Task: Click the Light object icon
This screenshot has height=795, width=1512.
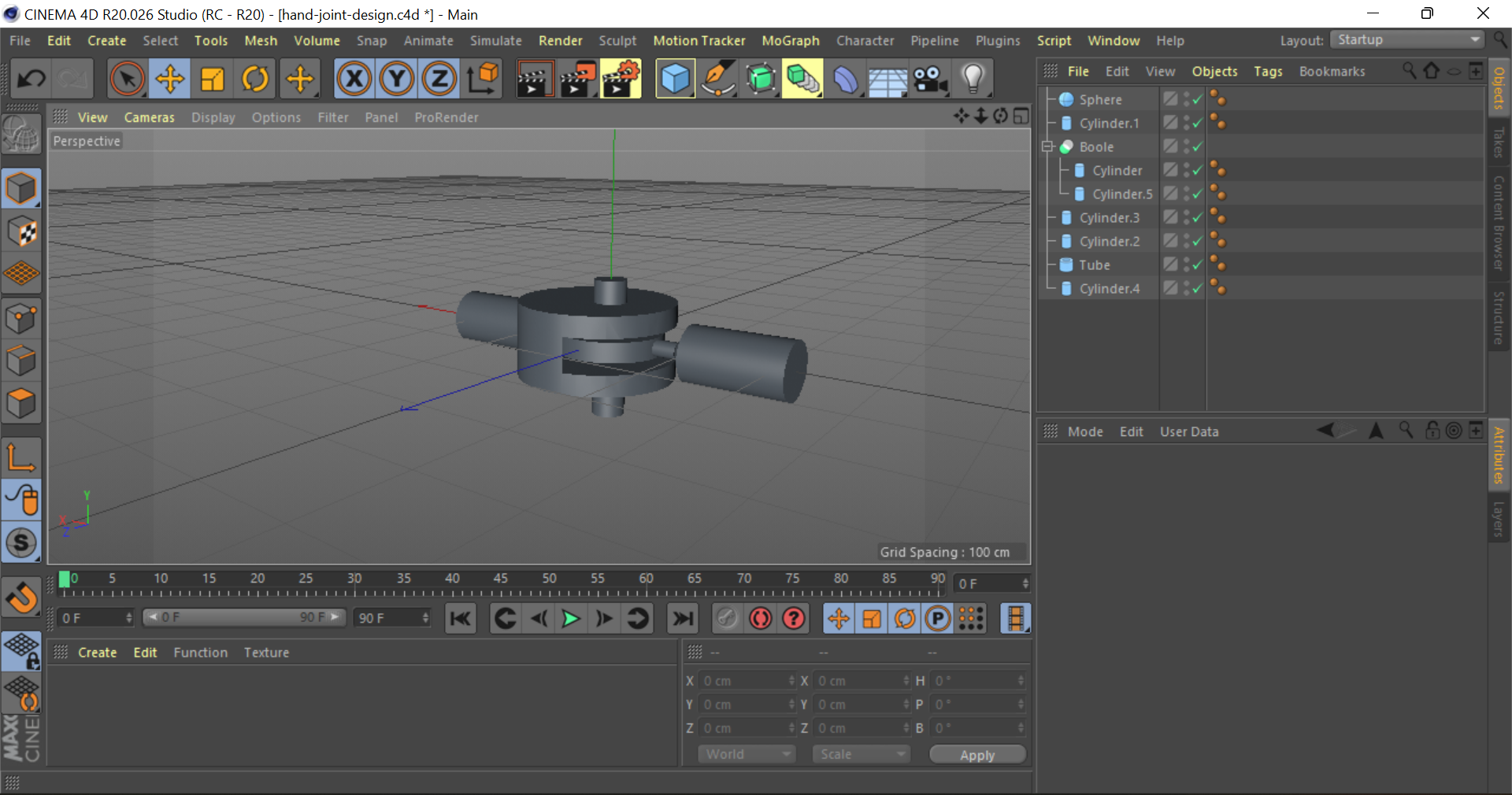Action: coord(973,79)
